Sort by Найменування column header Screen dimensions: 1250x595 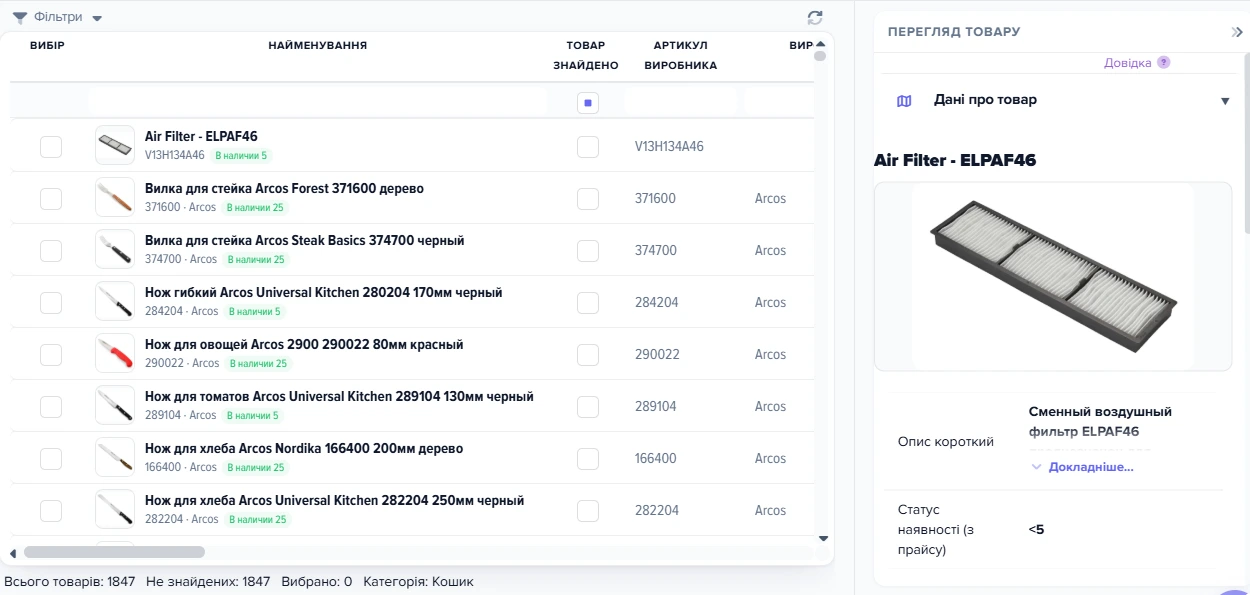[318, 45]
